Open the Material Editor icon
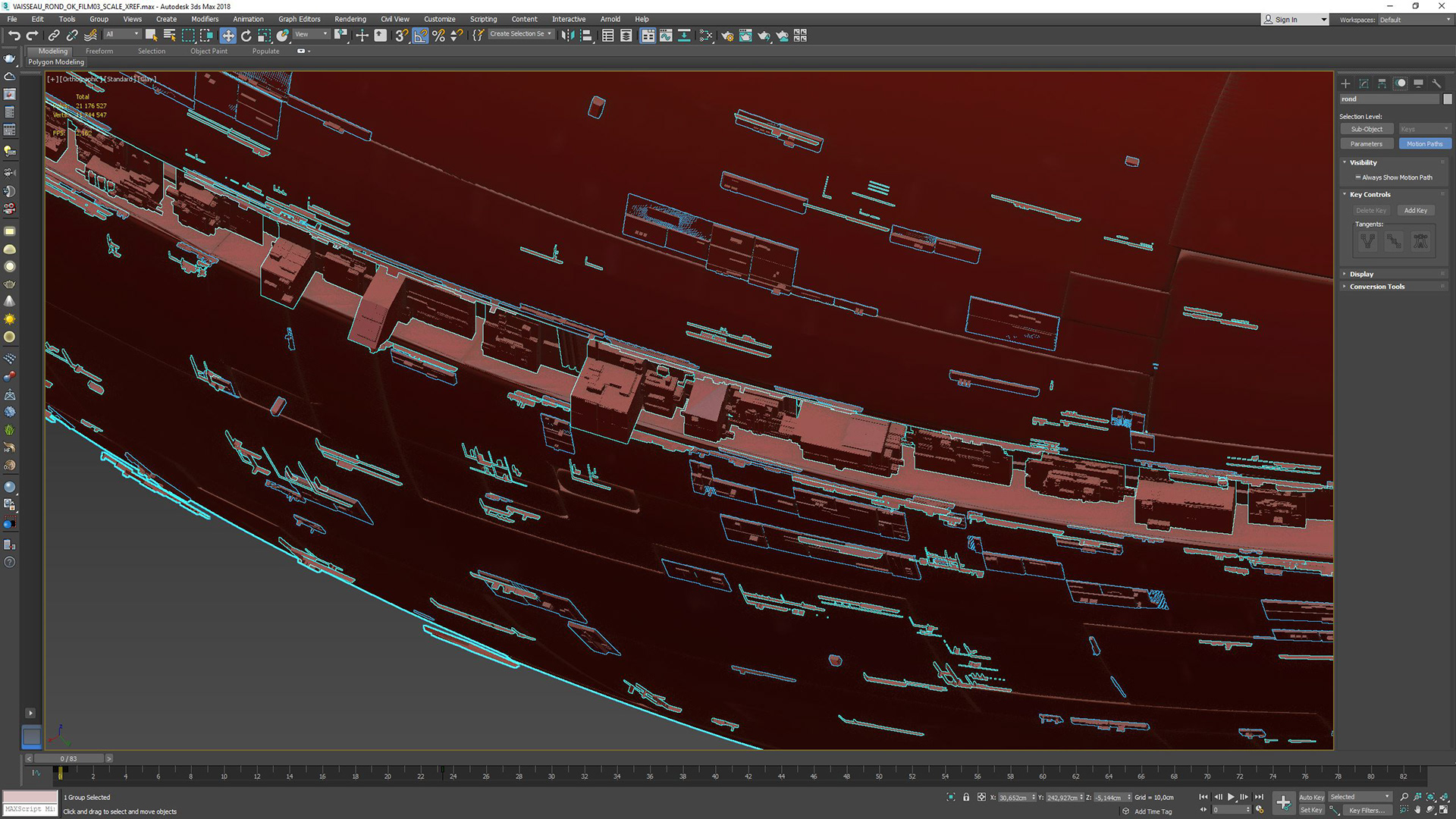The width and height of the screenshot is (1456, 819). point(706,36)
